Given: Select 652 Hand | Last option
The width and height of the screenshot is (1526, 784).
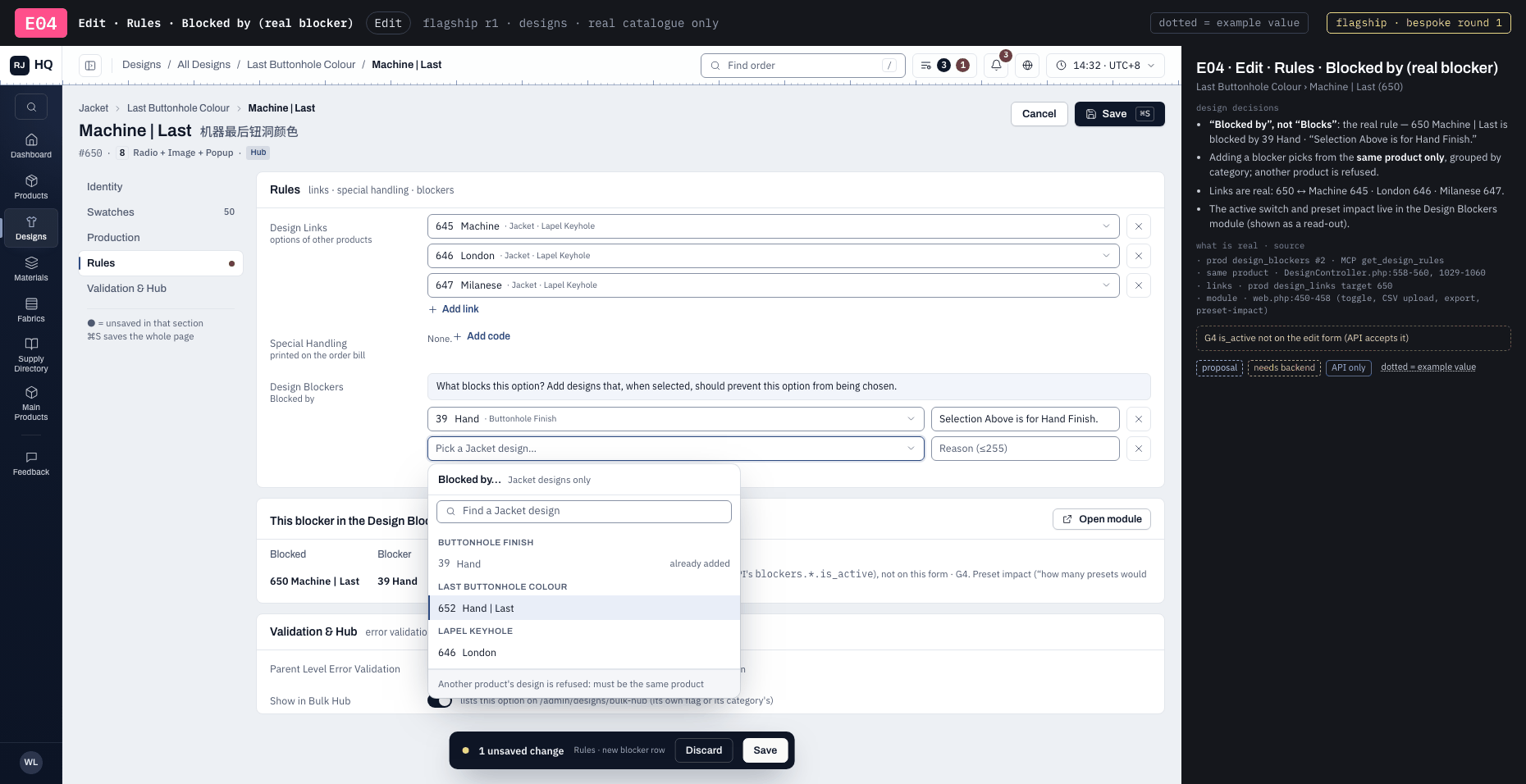Looking at the screenshot, I should pos(584,609).
